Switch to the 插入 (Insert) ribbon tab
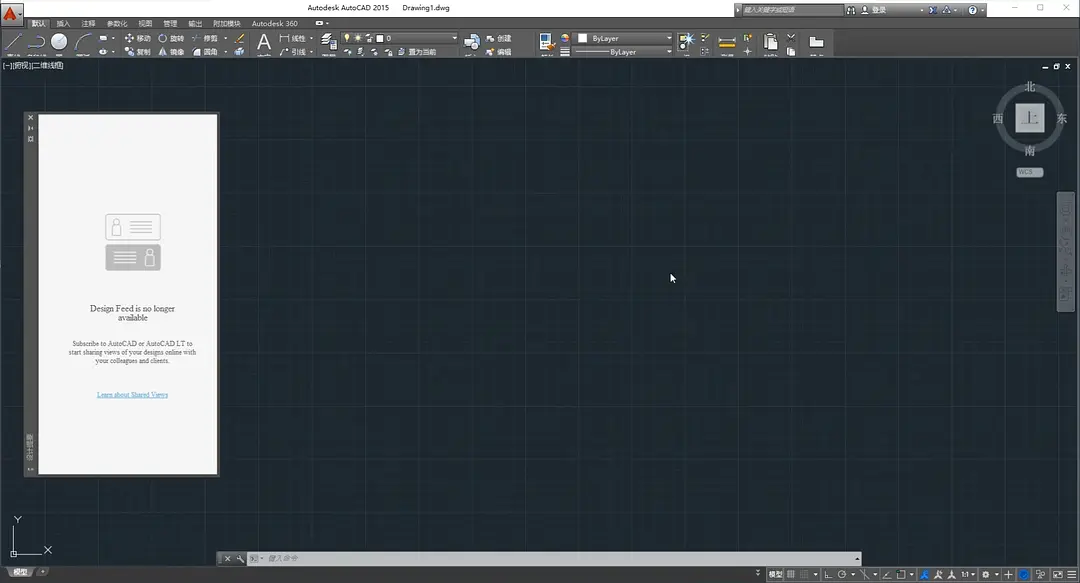Viewport: 1080px width, 583px height. (x=63, y=23)
